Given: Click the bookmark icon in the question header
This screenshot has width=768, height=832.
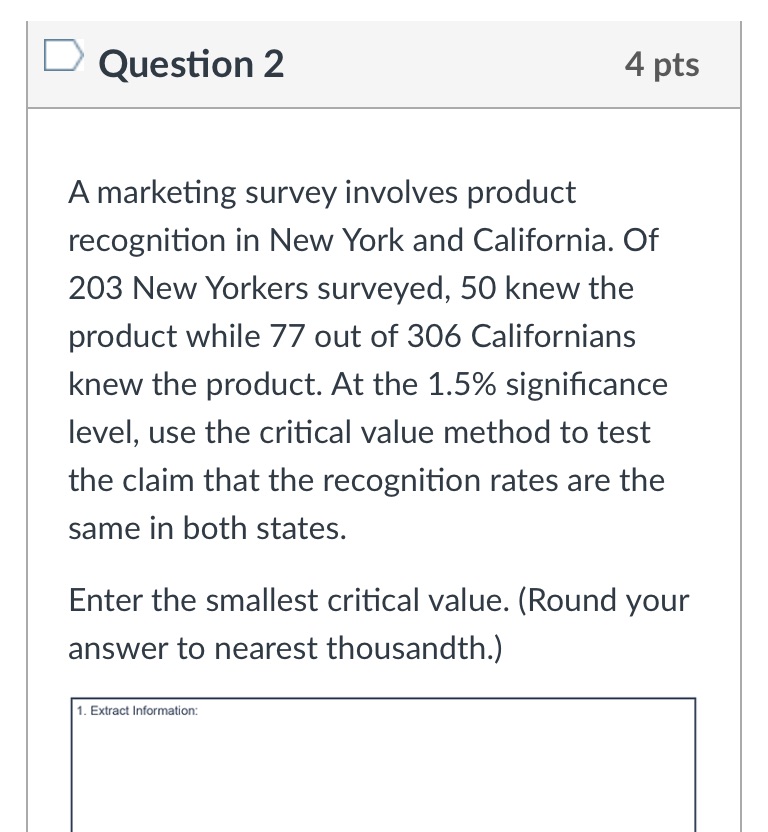Looking at the screenshot, I should [x=62, y=57].
